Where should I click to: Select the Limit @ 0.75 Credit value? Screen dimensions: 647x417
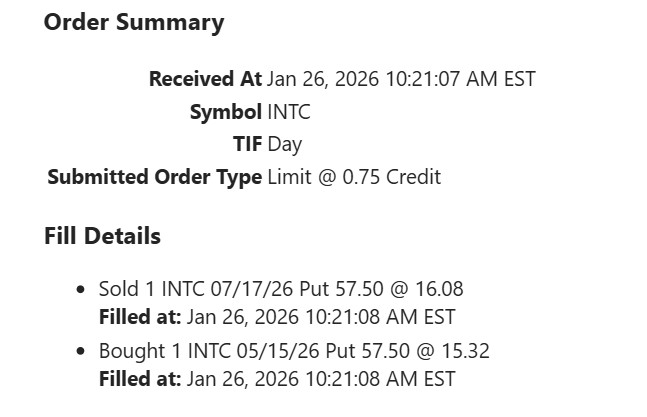click(x=354, y=177)
